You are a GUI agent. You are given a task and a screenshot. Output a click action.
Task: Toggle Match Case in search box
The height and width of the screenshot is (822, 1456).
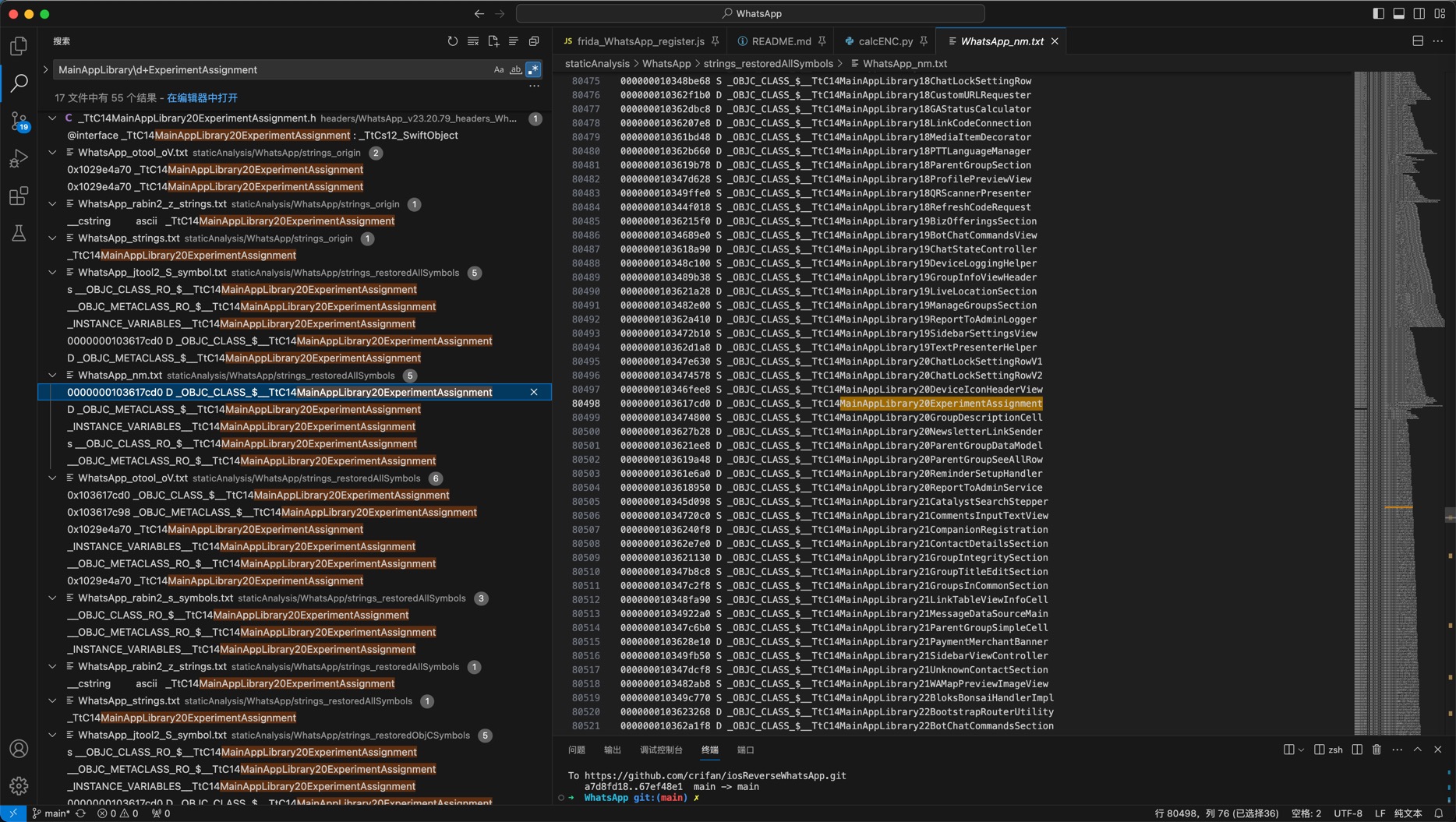[x=499, y=69]
